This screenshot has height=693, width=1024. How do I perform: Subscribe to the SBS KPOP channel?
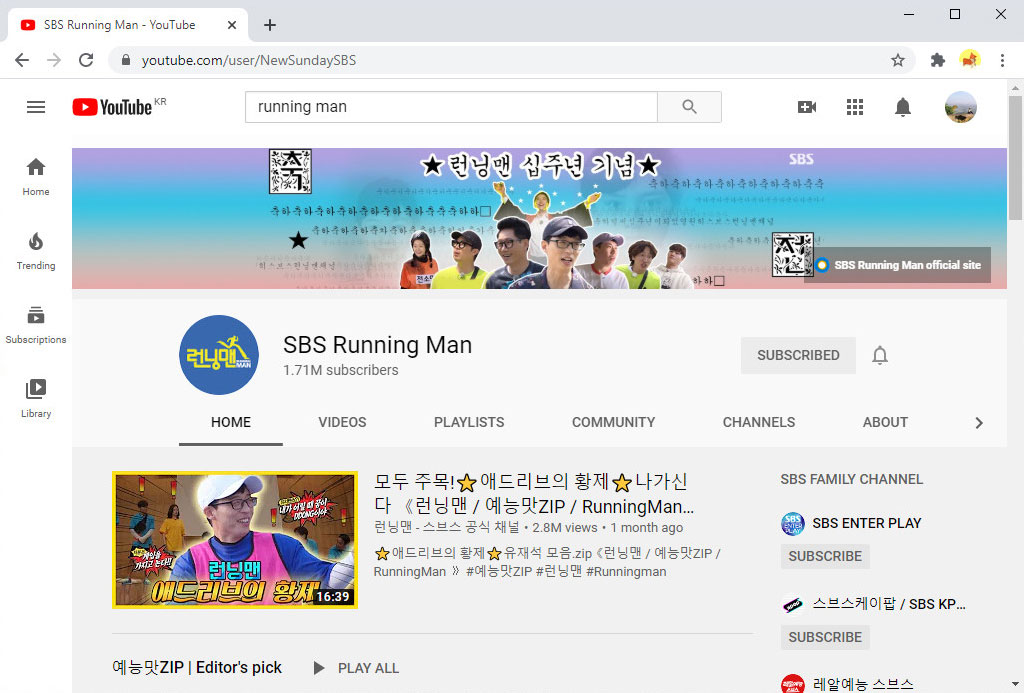(825, 637)
